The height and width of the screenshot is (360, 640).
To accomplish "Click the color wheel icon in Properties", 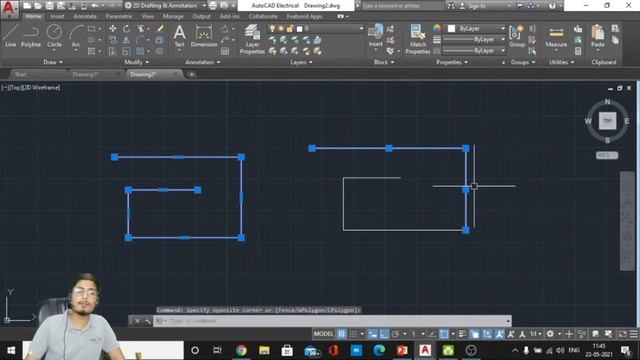I will click(x=437, y=28).
